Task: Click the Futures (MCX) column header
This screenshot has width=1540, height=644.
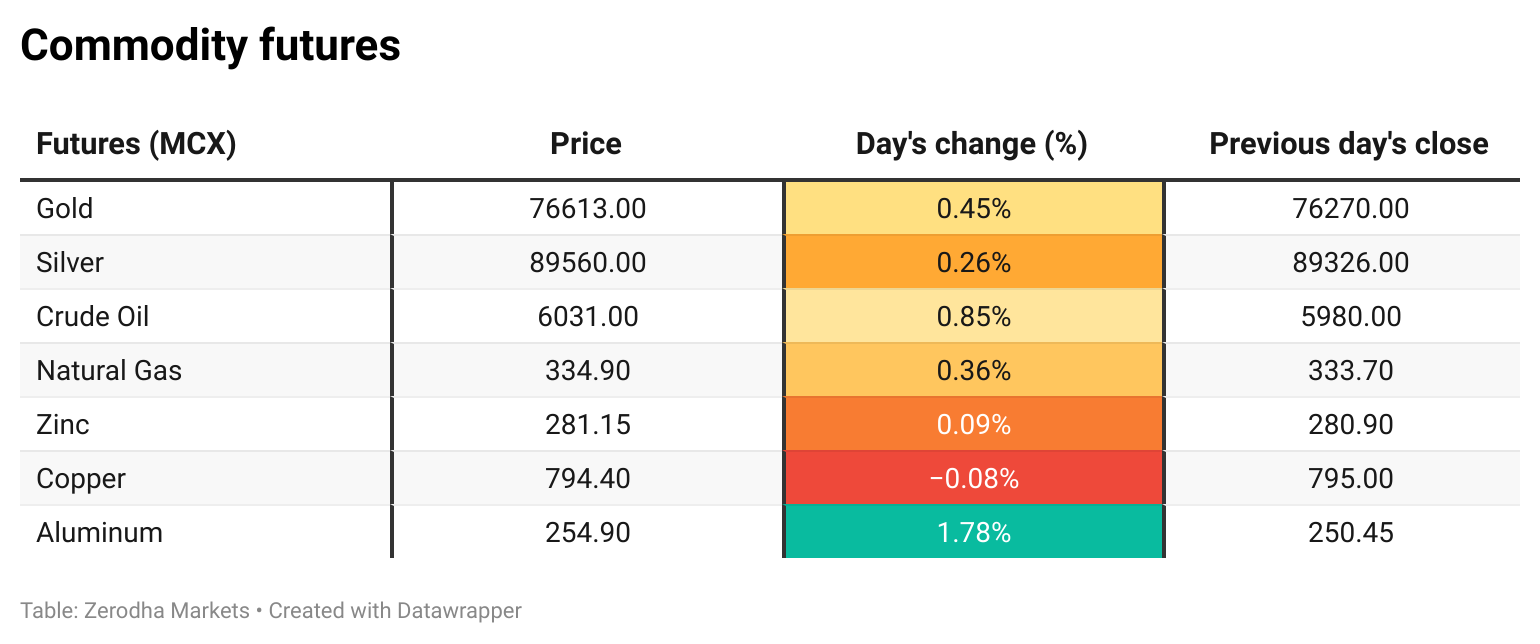Action: pos(136,144)
